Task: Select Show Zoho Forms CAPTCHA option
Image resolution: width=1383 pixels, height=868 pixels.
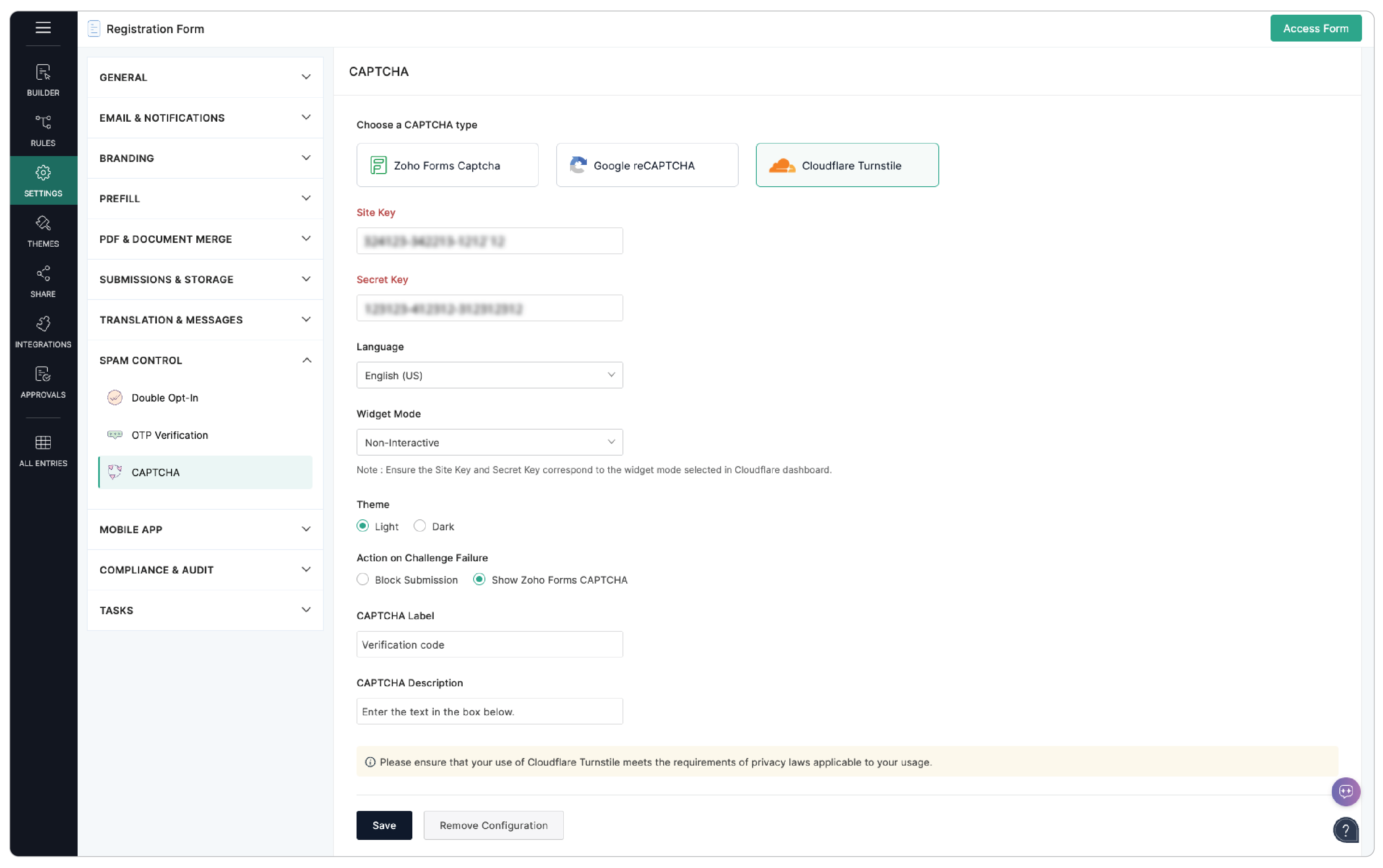Action: click(479, 579)
